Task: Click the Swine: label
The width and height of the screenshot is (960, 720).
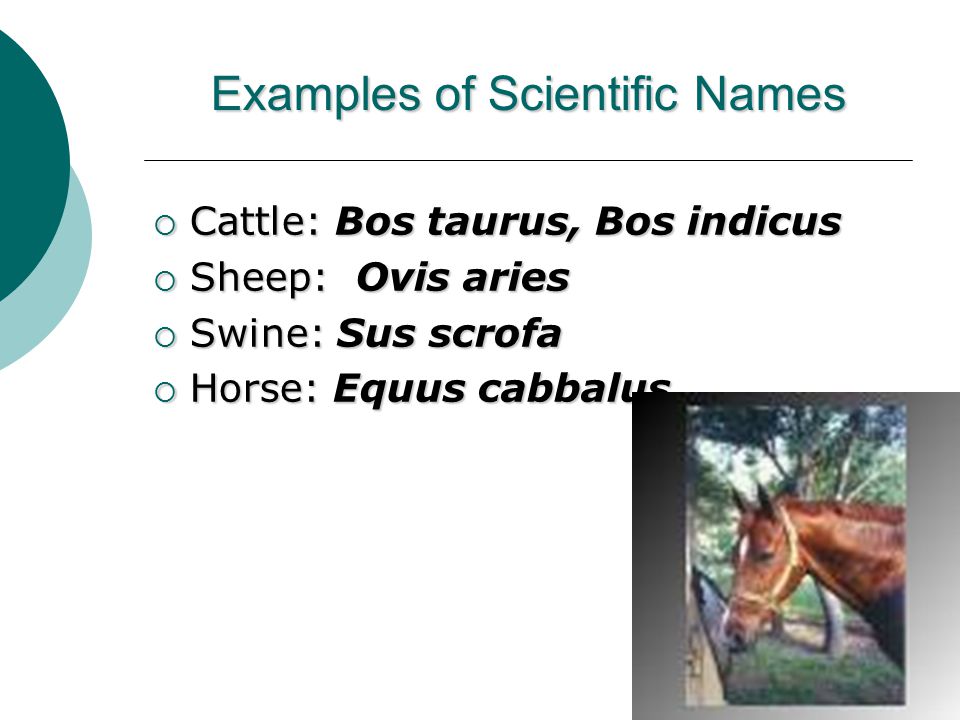Action: 257,333
